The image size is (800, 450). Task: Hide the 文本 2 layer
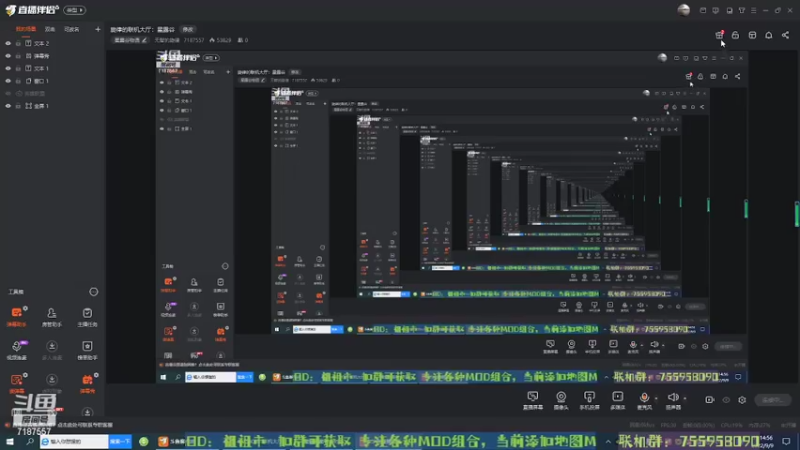[x=8, y=43]
